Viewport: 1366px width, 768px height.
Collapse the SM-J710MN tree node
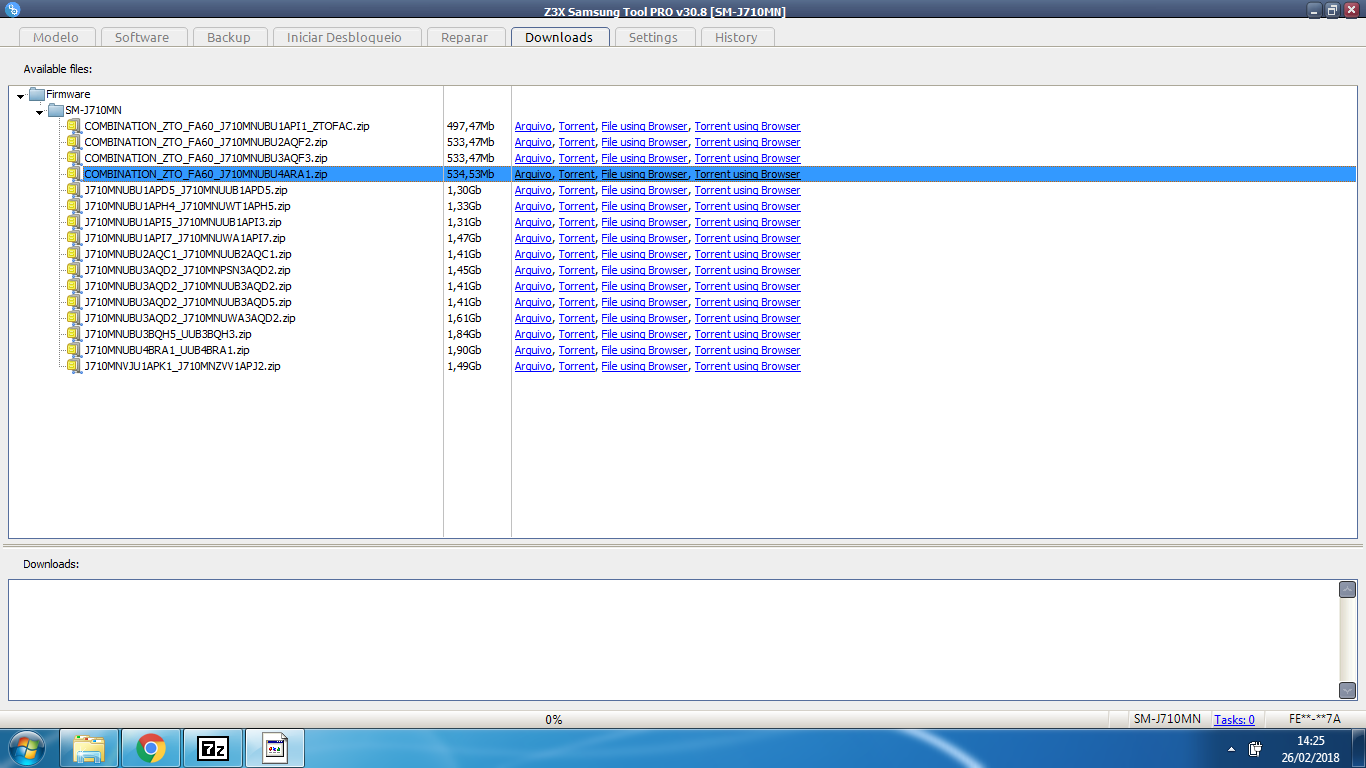[x=40, y=111]
